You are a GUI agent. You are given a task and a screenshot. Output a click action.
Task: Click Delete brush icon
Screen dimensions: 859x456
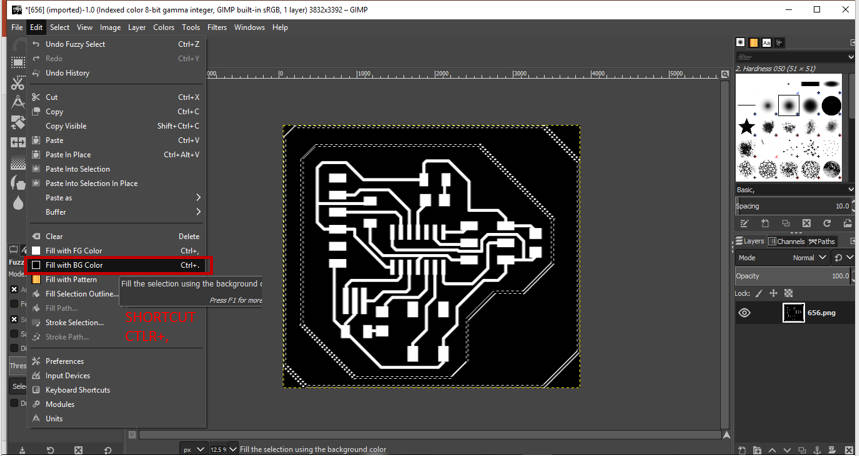pyautogui.click(x=806, y=224)
